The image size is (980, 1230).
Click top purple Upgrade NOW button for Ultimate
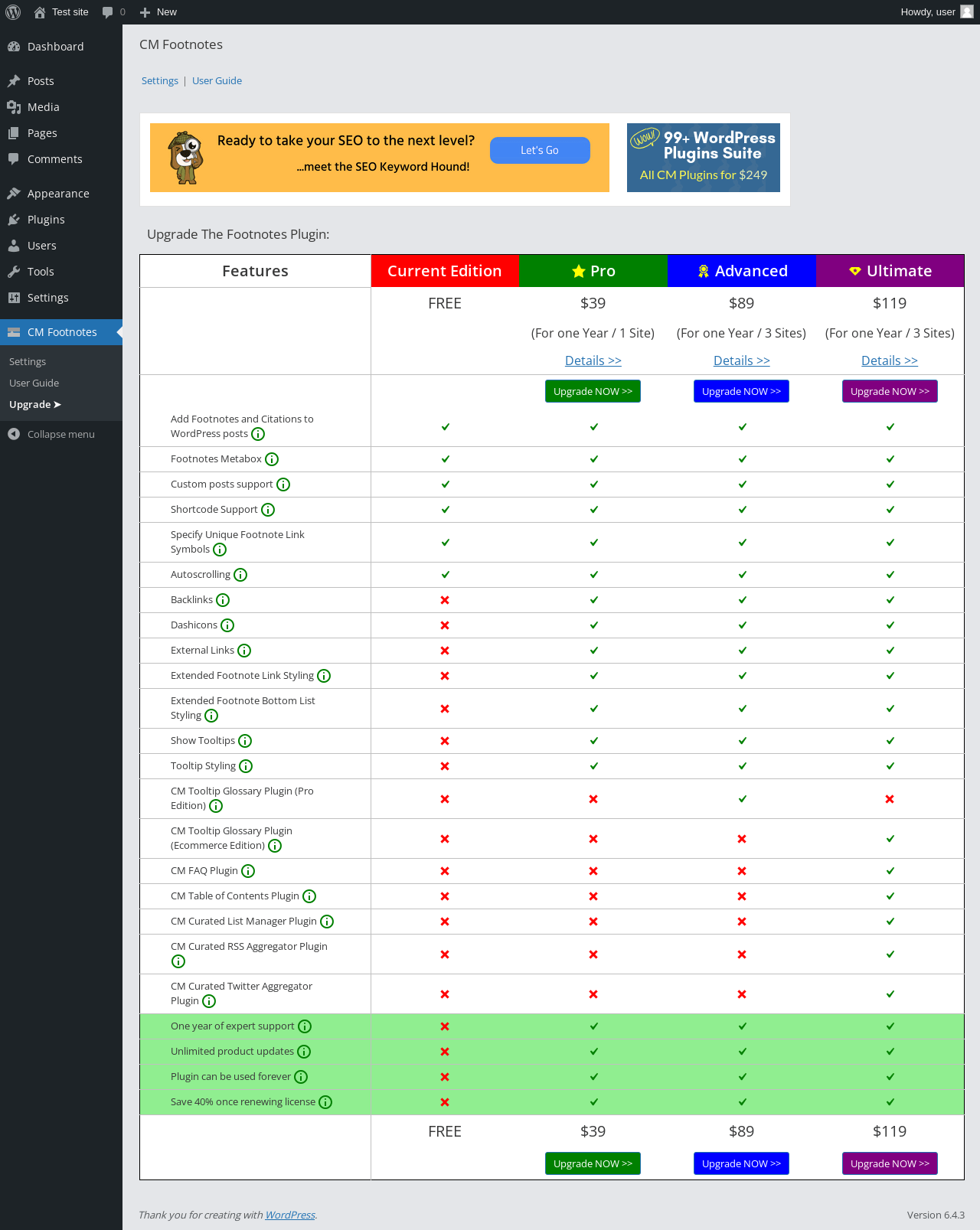pyautogui.click(x=890, y=391)
